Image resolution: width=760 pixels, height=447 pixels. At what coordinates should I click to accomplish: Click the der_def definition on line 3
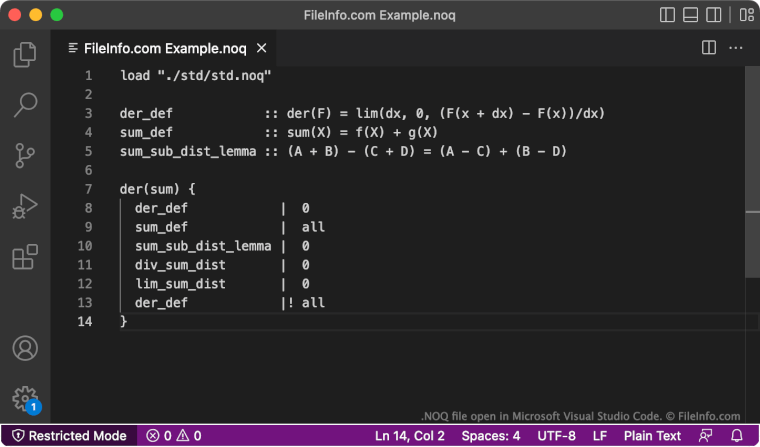pyautogui.click(x=146, y=113)
